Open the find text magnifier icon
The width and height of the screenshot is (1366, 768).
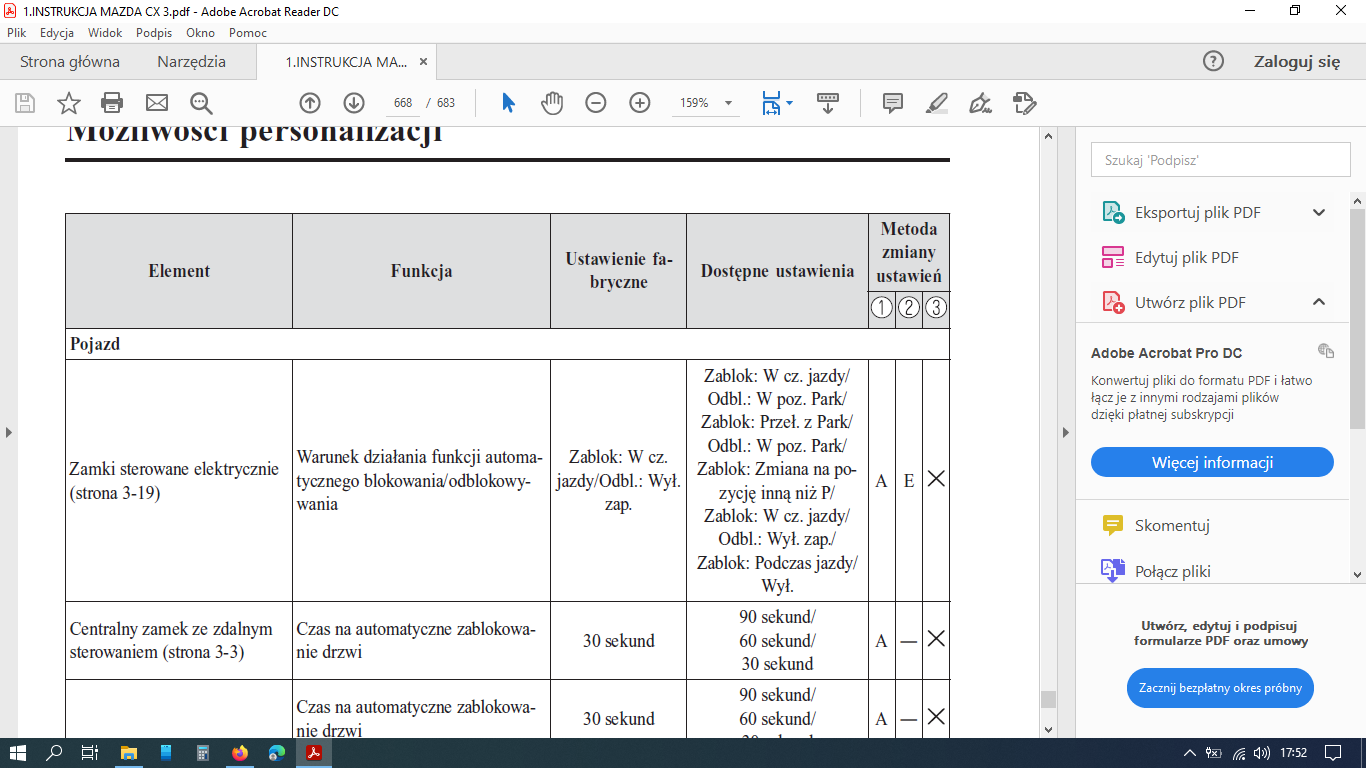coord(201,103)
